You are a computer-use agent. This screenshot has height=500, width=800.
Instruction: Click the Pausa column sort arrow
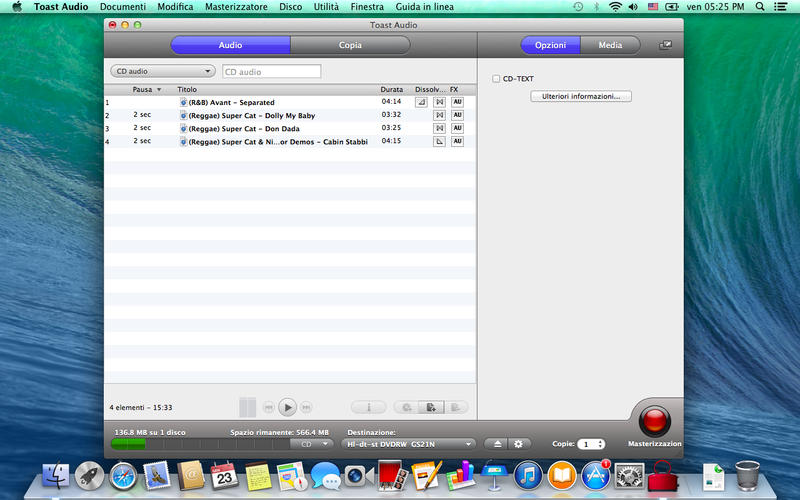159,90
